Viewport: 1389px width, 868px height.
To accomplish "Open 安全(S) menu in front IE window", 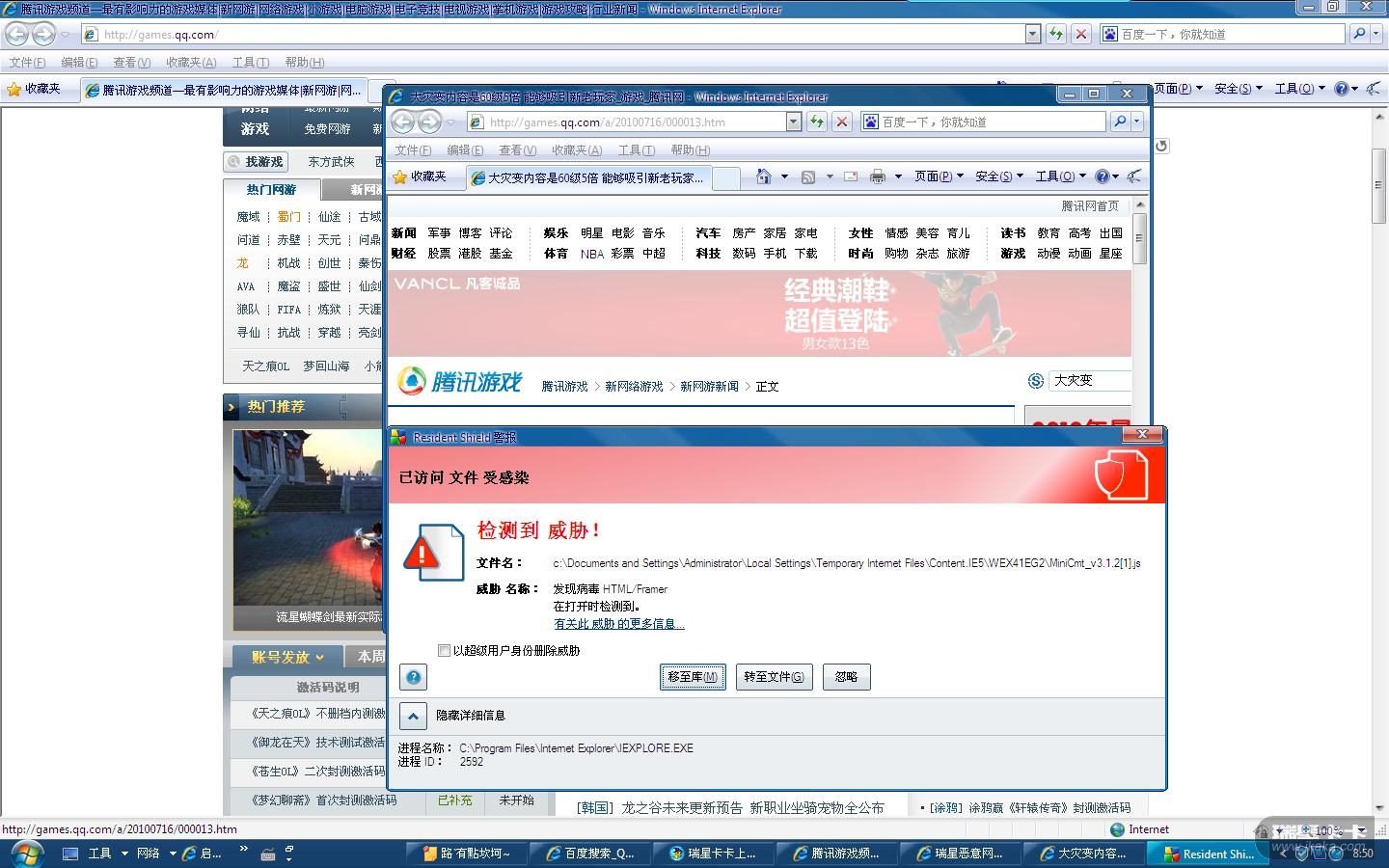I will coord(998,176).
